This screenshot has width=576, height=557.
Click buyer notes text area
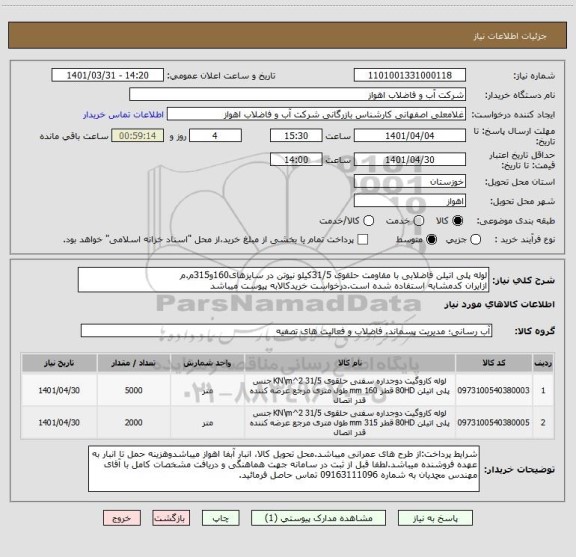tap(284, 469)
